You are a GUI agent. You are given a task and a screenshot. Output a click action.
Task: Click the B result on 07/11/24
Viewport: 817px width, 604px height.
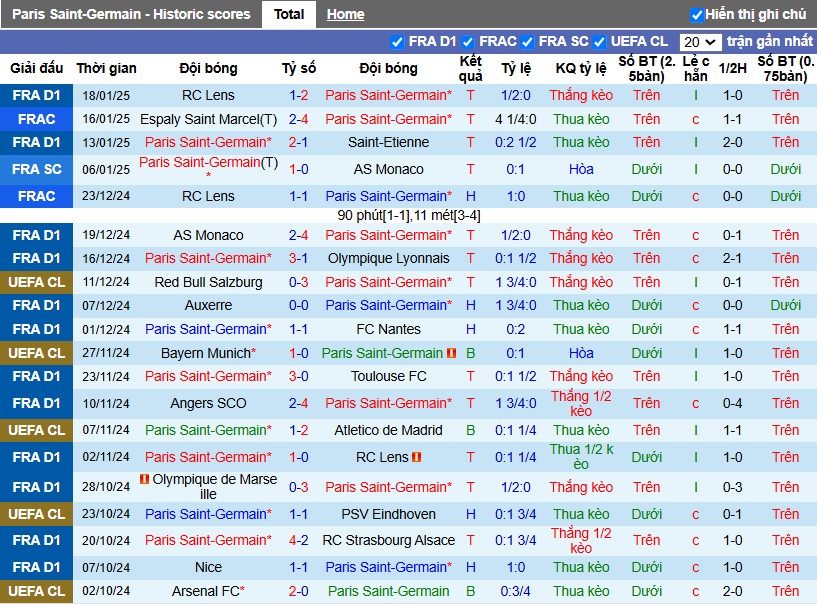pos(471,430)
